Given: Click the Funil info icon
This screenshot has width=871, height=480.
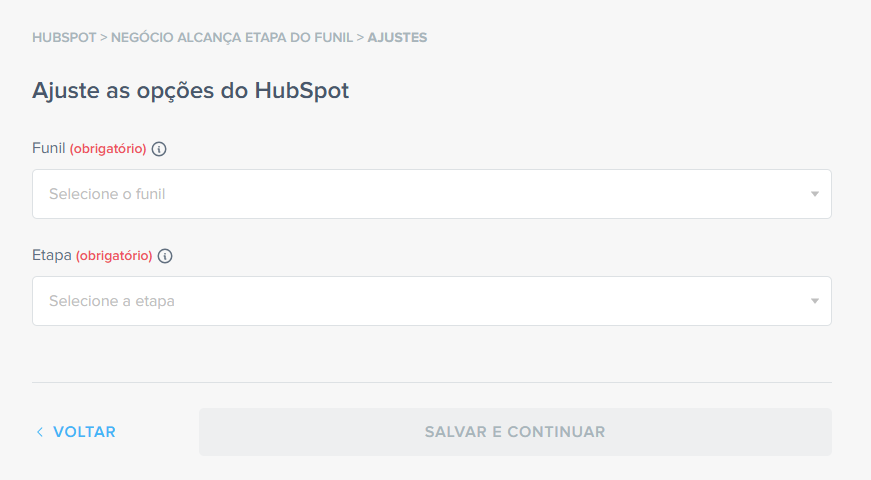Looking at the screenshot, I should pos(159,149).
